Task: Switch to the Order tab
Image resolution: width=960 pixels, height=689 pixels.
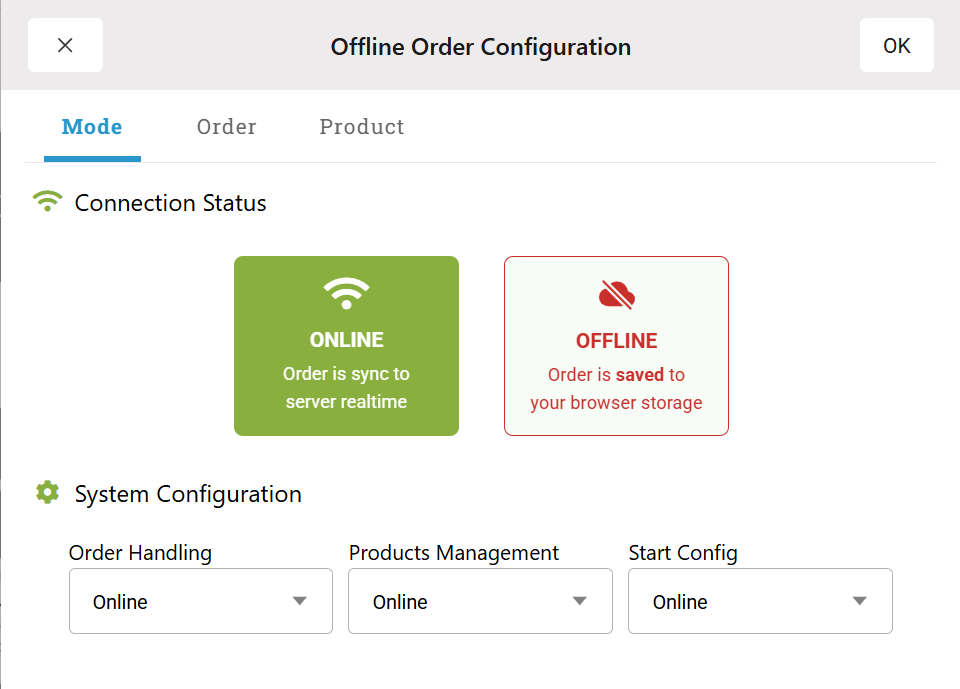Action: tap(227, 127)
